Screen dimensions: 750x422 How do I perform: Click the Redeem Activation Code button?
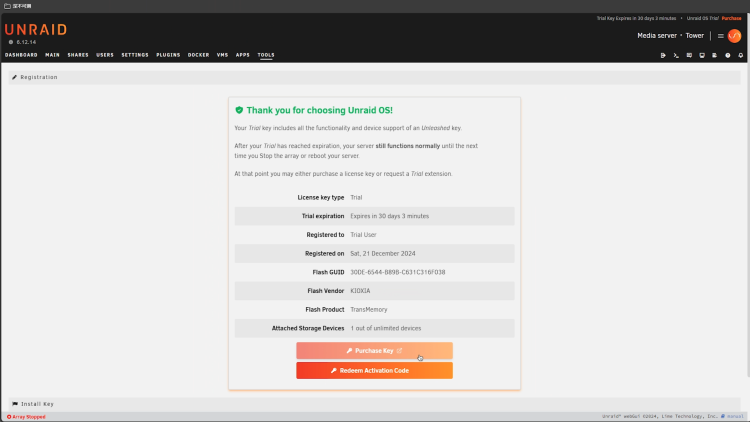374,370
